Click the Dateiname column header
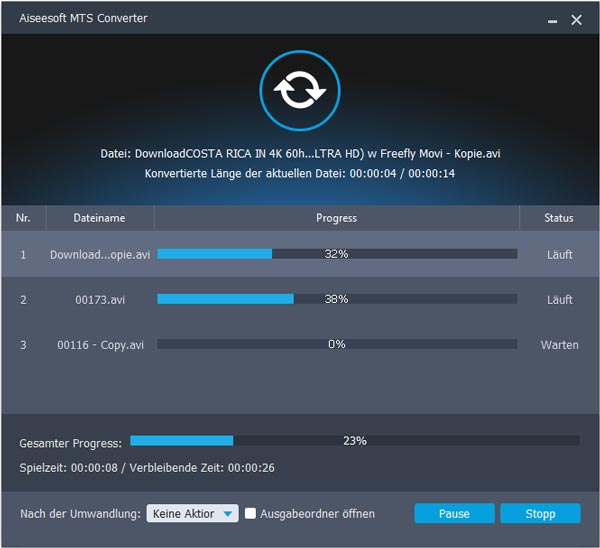 coord(99,218)
